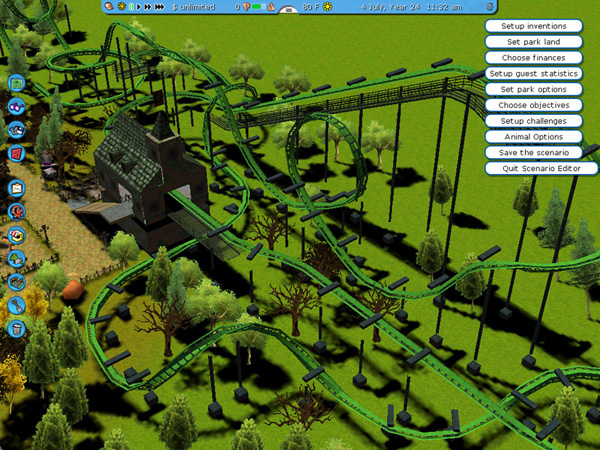This screenshot has width=600, height=450.
Task: Click the orange pumpkin scenery
Action: pyautogui.click(x=73, y=290)
